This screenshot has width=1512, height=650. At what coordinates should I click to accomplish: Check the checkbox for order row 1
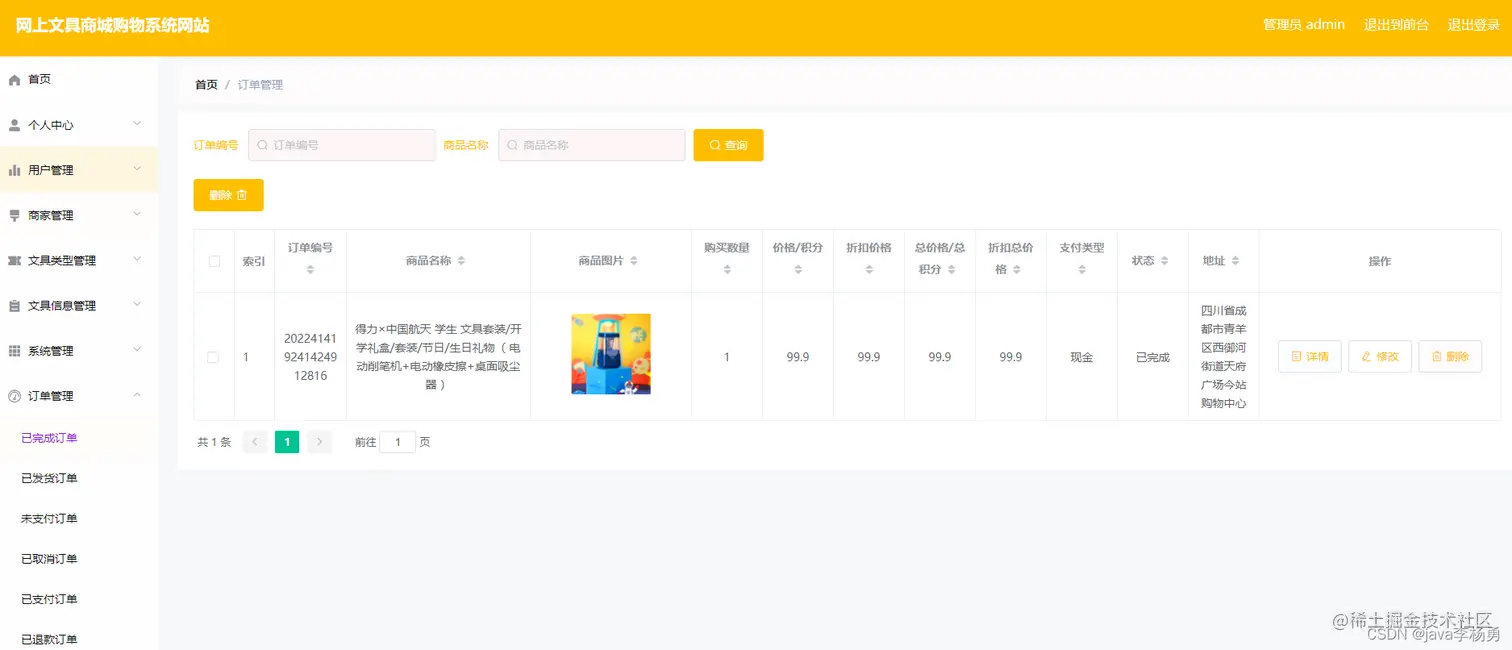(x=213, y=357)
